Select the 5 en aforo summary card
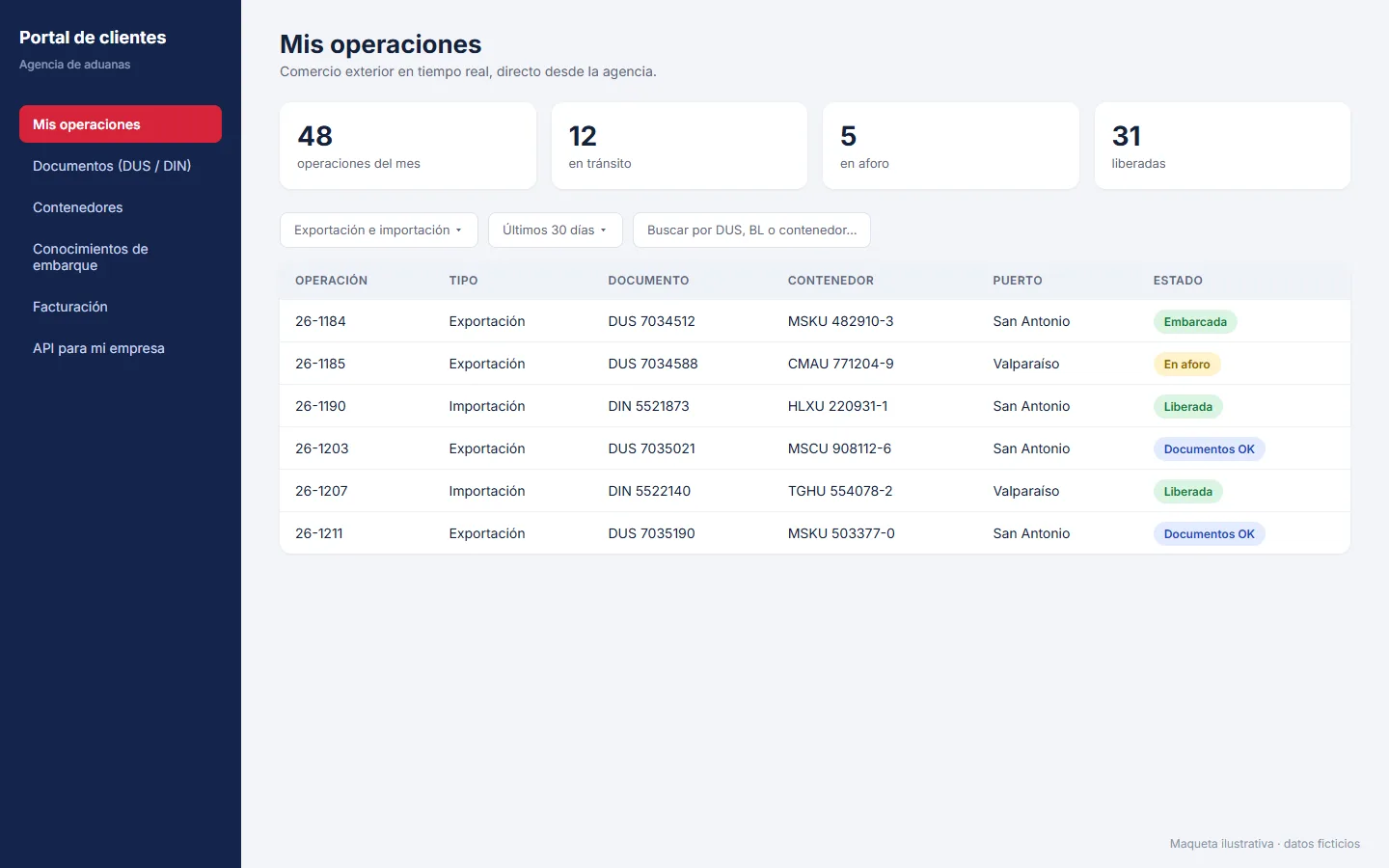 [x=950, y=146]
